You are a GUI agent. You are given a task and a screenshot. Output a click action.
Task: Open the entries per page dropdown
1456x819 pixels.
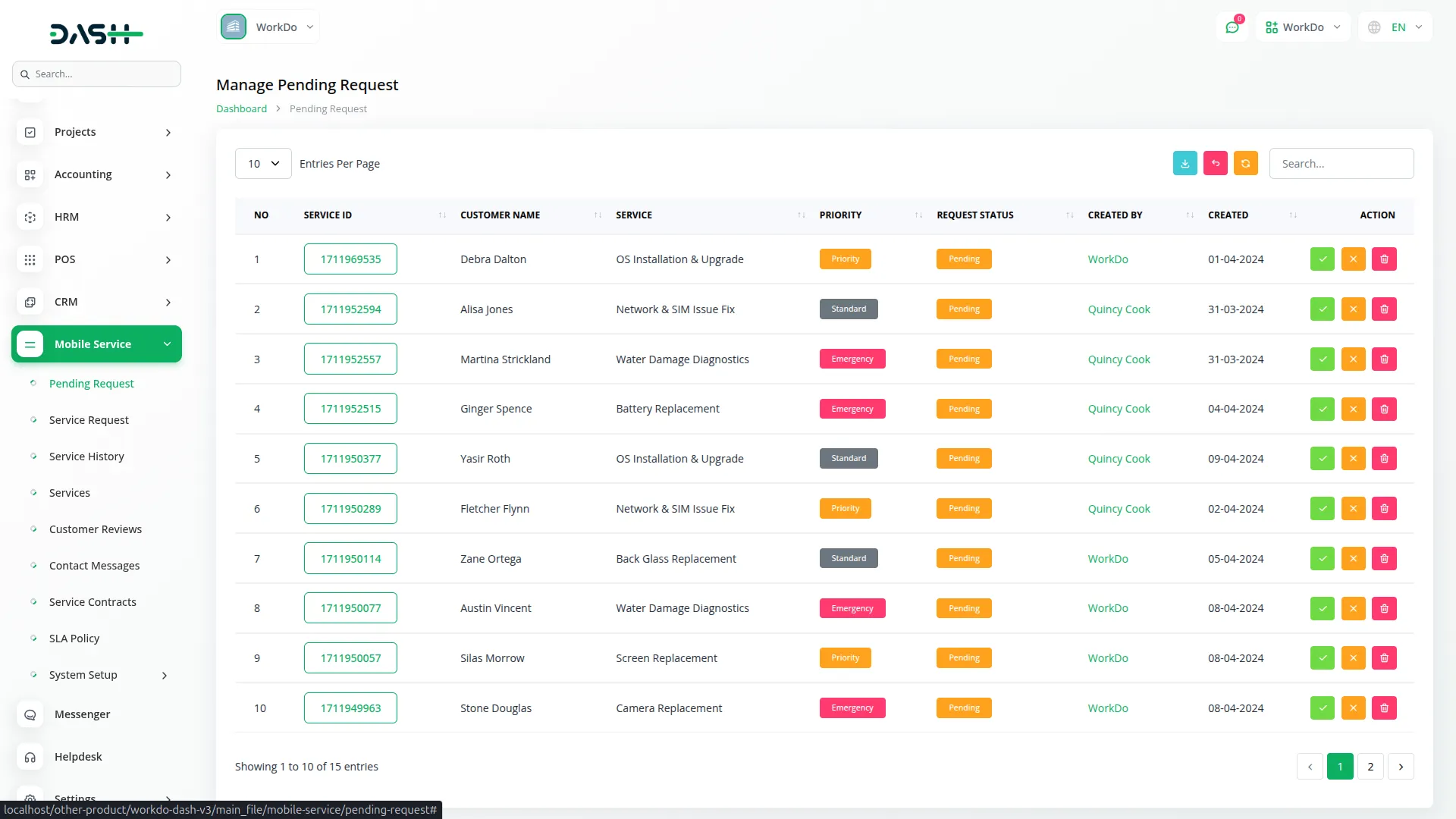coord(263,164)
